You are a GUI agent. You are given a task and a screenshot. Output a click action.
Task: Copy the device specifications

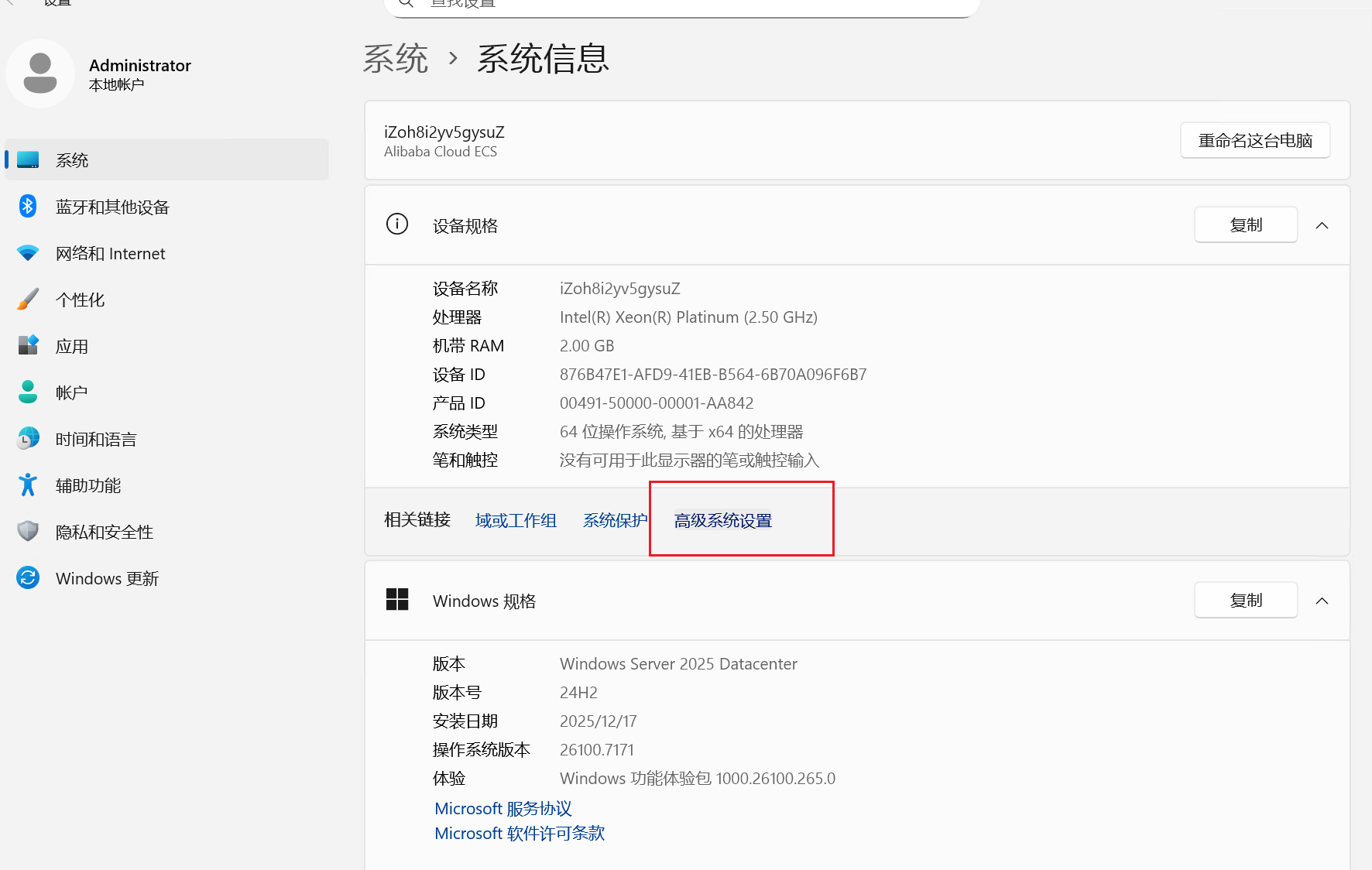(x=1246, y=224)
